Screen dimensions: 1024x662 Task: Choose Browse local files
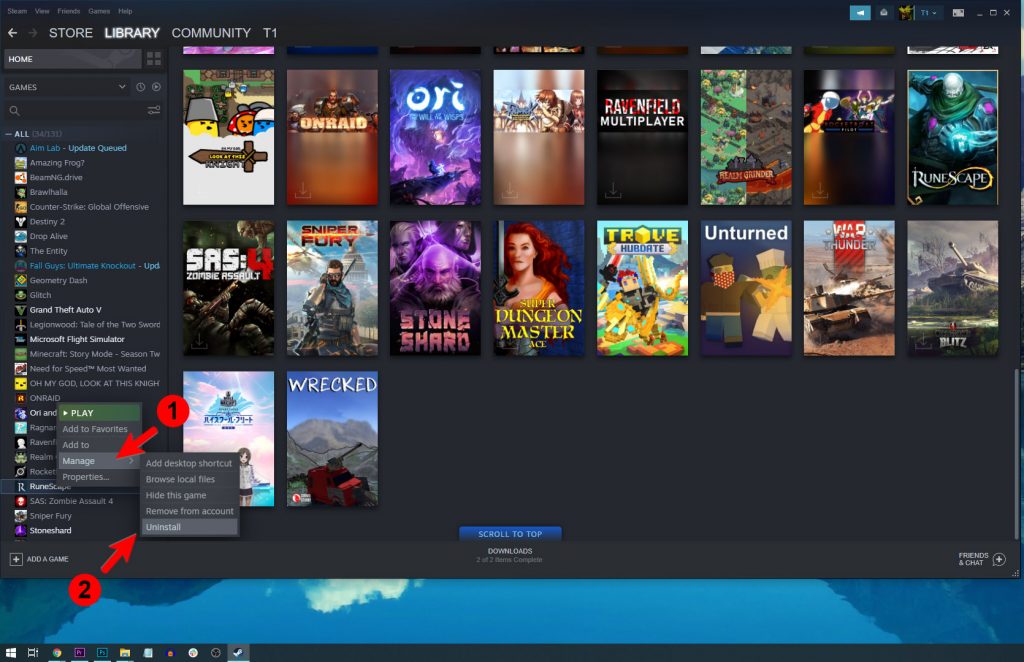(189, 479)
